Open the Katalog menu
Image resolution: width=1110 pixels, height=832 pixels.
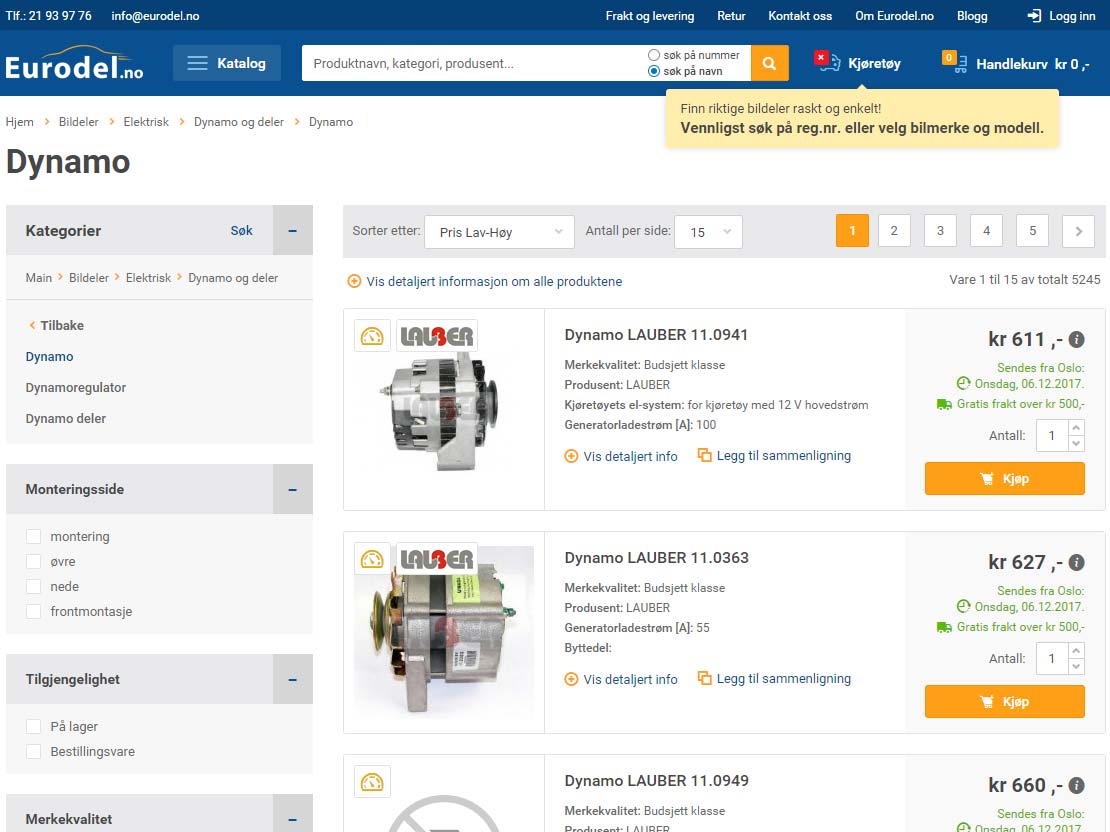tap(227, 63)
